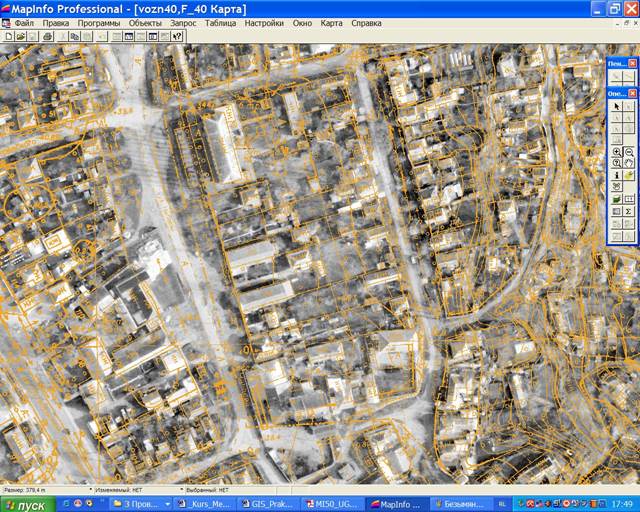Click the Print icon in the toolbar
640x512 pixels.
(47, 36)
